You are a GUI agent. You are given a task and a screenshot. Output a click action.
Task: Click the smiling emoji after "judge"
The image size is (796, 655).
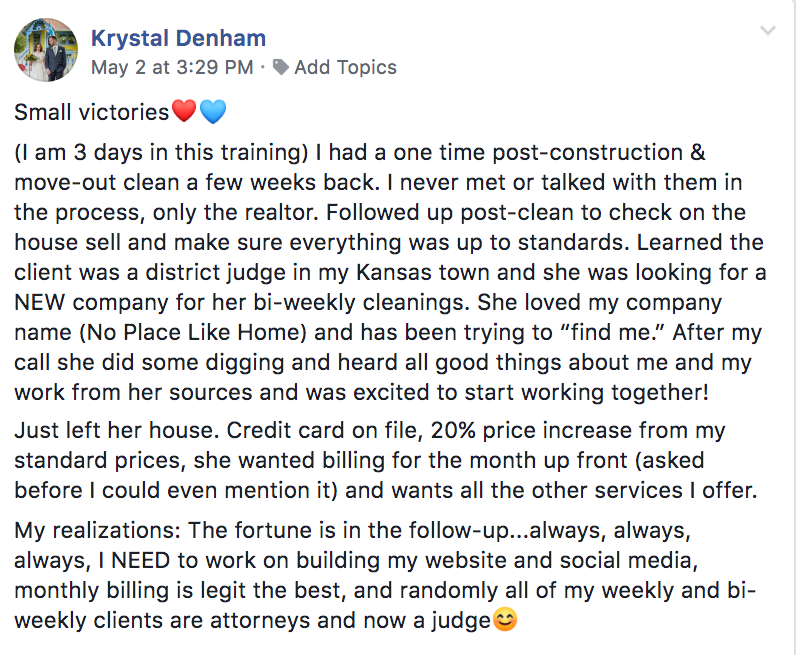point(506,621)
